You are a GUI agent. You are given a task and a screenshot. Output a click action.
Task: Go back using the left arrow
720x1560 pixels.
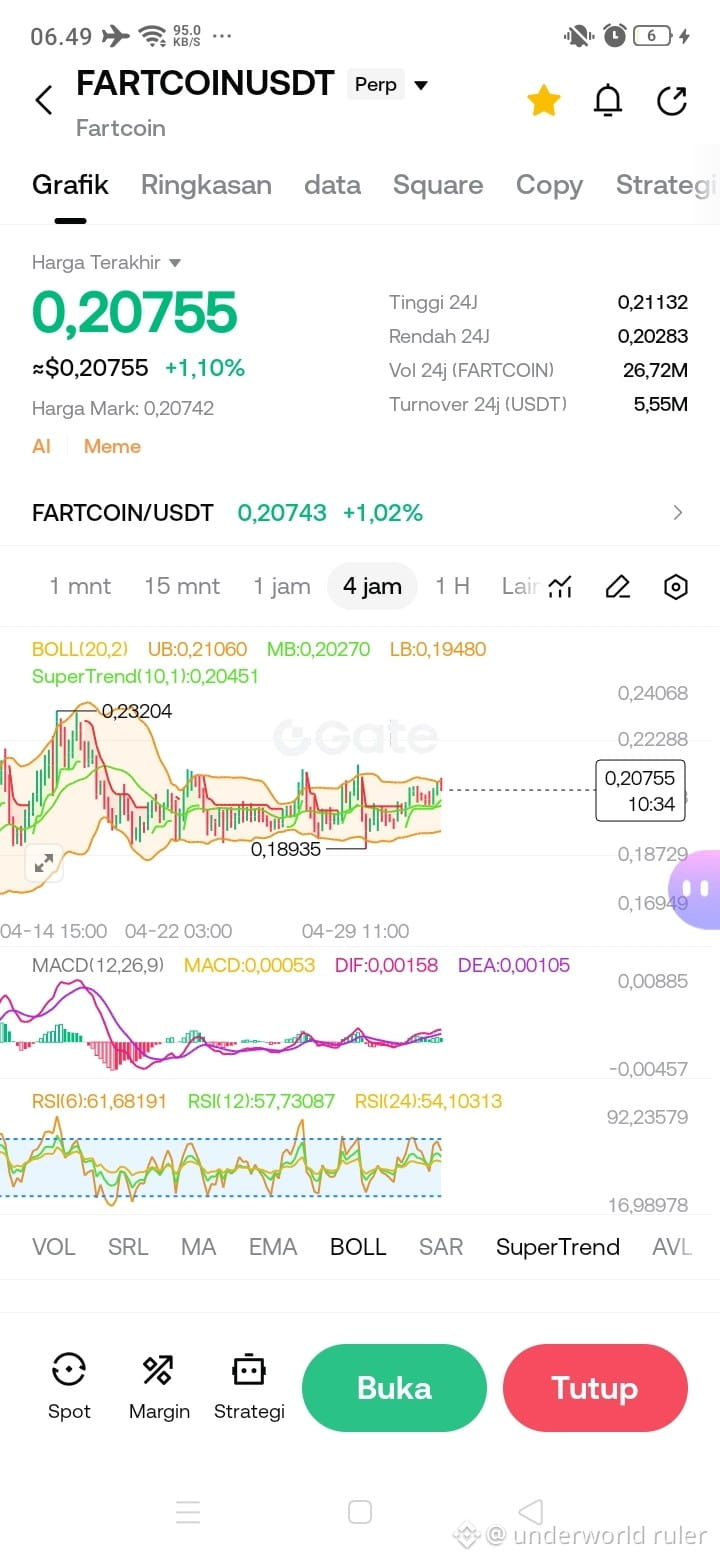point(44,100)
